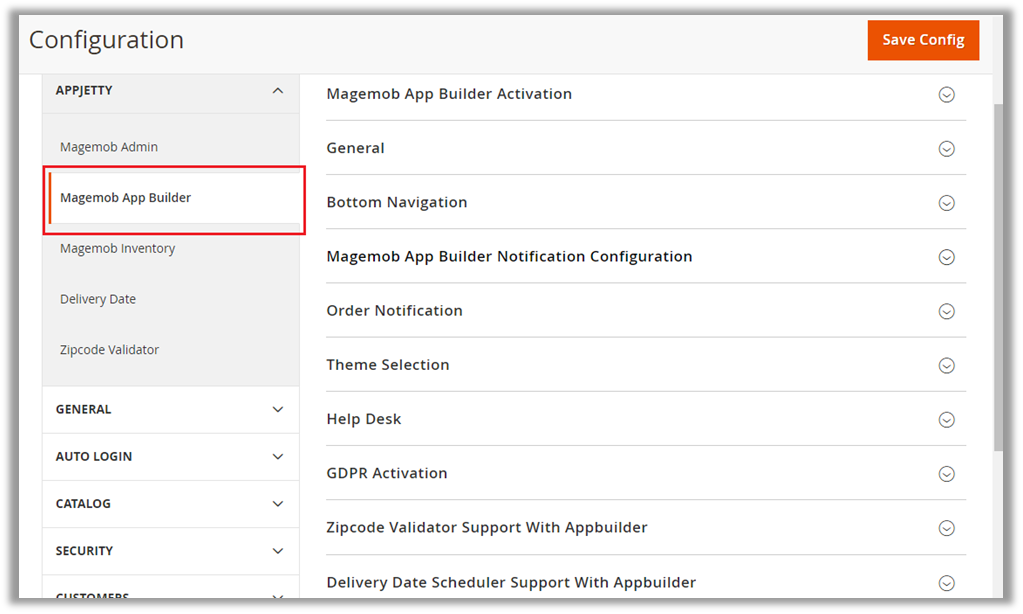Select Magemob App Builder menu item

126,198
